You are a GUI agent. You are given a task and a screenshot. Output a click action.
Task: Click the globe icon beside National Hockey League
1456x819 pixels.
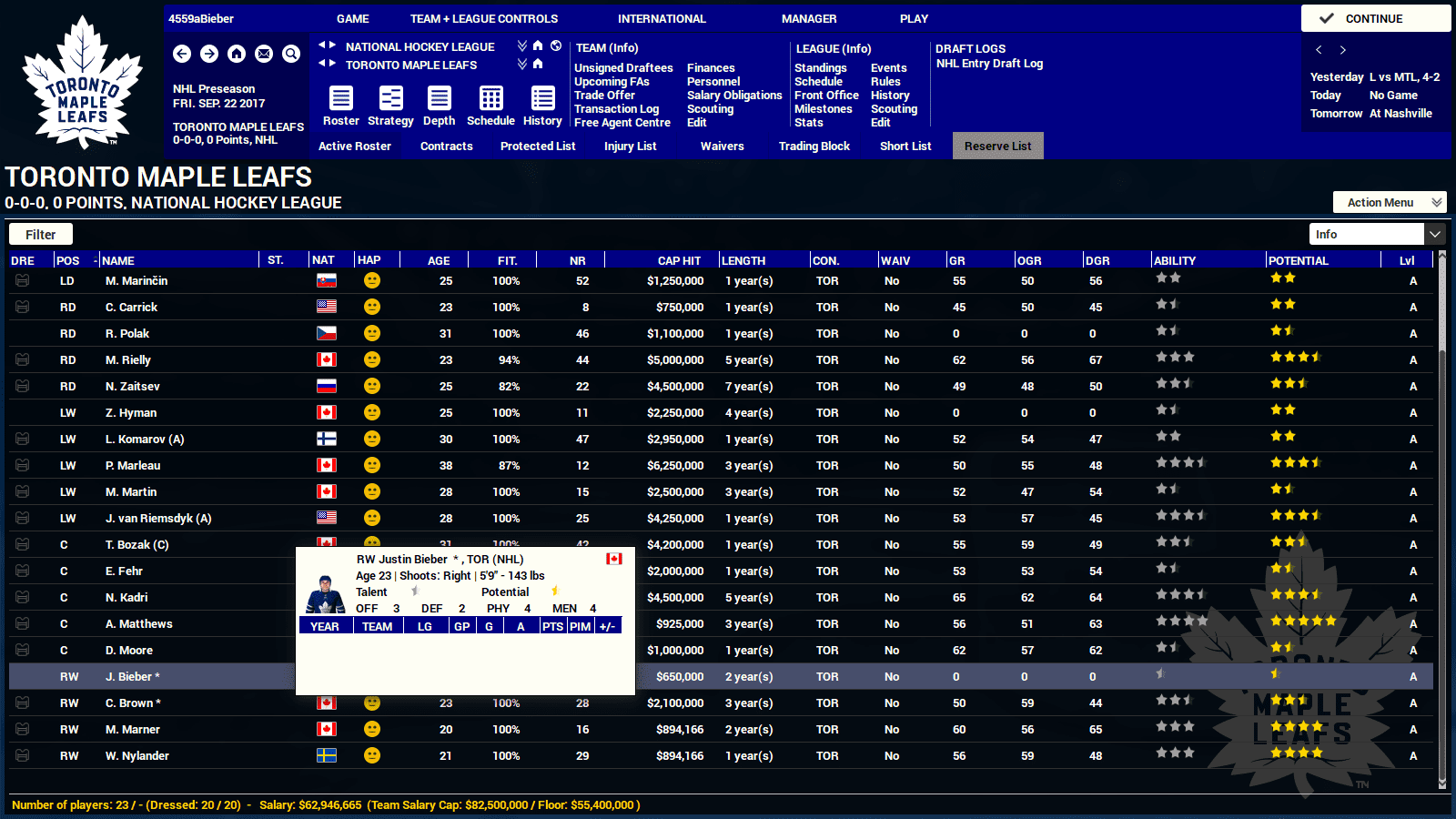point(556,45)
